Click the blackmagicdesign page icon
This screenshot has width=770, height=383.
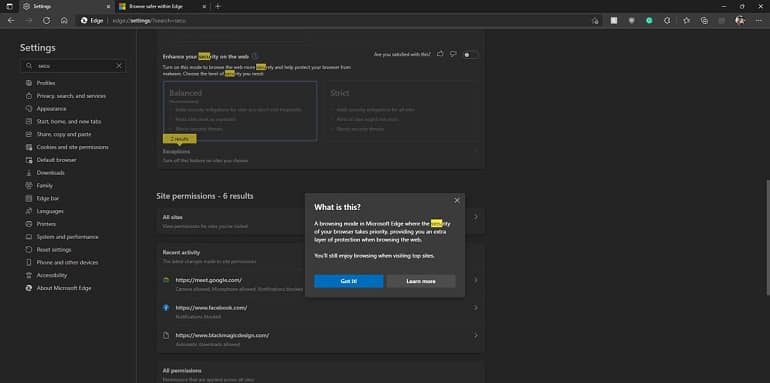[x=166, y=335]
